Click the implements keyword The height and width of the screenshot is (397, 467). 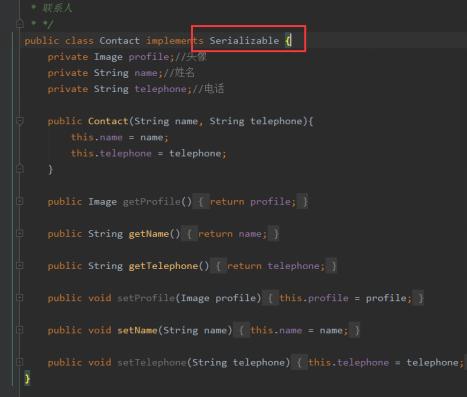(x=175, y=41)
